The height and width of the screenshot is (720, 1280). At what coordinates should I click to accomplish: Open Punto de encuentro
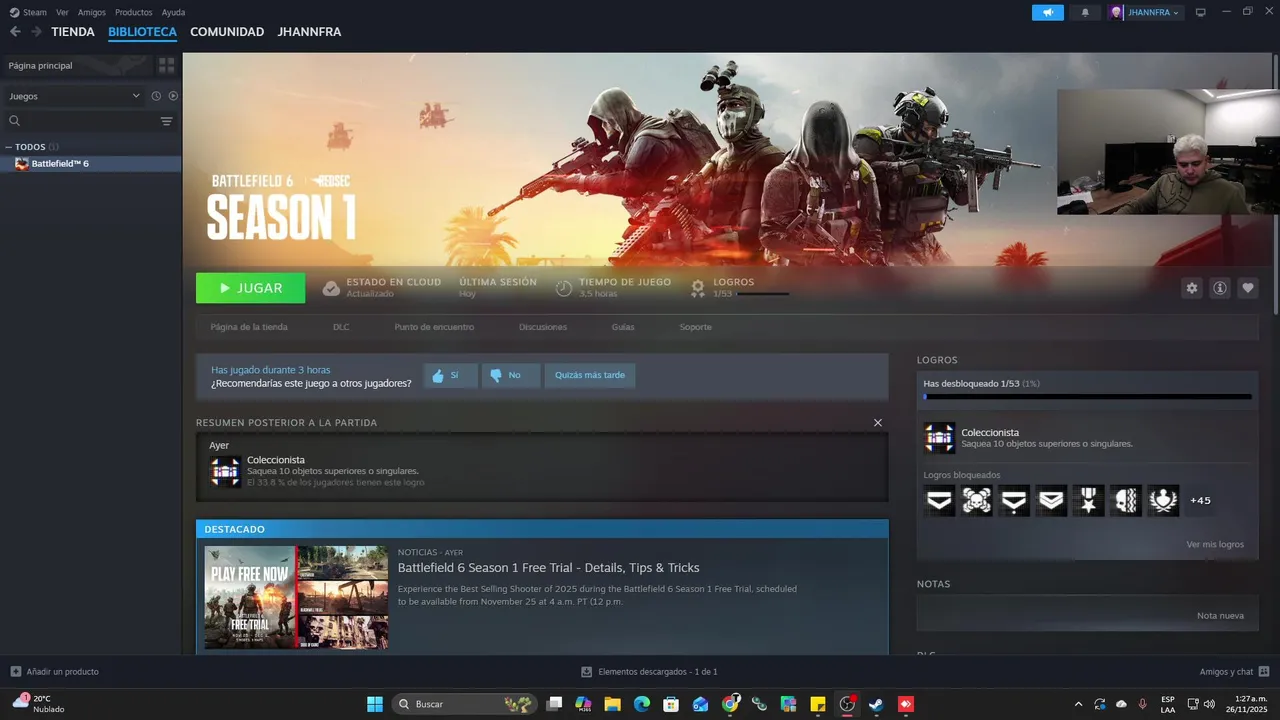pyautogui.click(x=434, y=327)
